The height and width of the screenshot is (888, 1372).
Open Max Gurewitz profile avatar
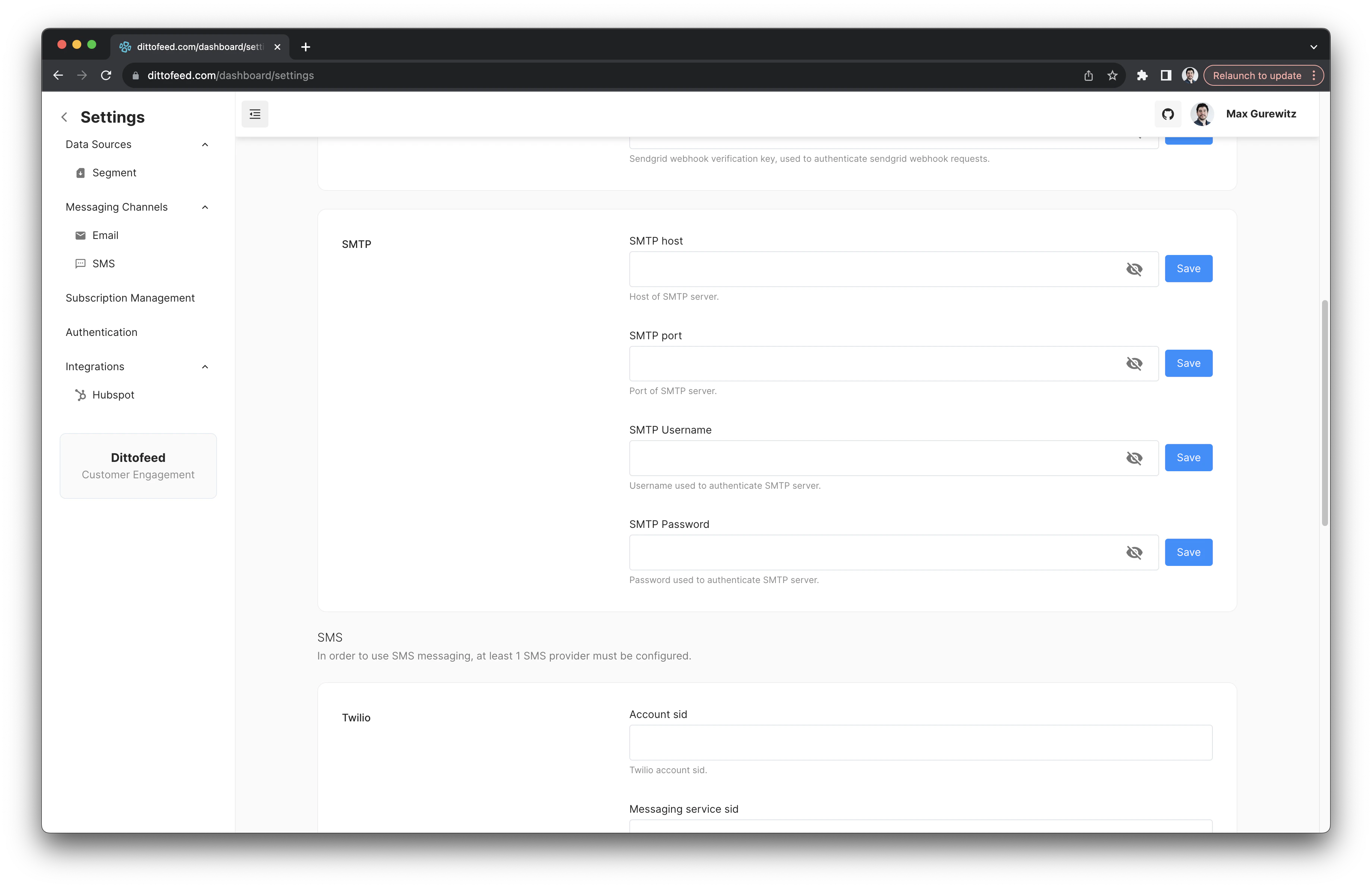point(1202,114)
